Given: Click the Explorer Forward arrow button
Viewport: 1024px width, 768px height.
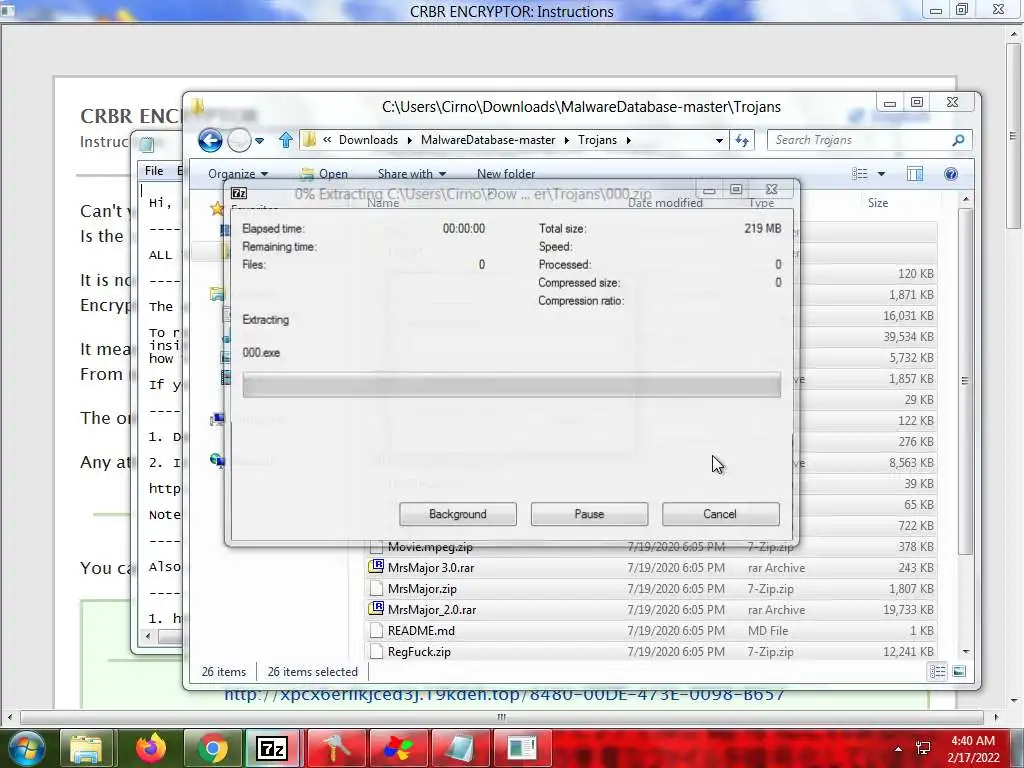Looking at the screenshot, I should [239, 140].
